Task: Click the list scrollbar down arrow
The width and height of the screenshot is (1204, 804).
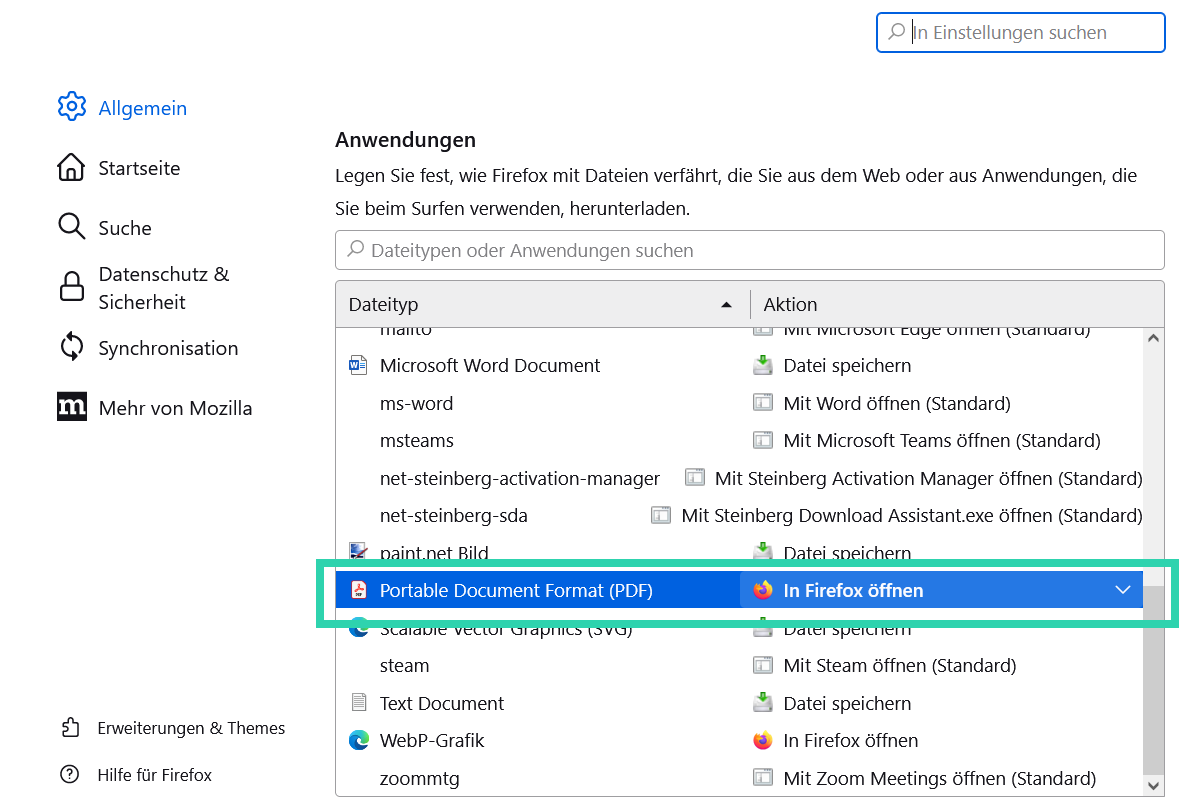Action: click(1153, 786)
